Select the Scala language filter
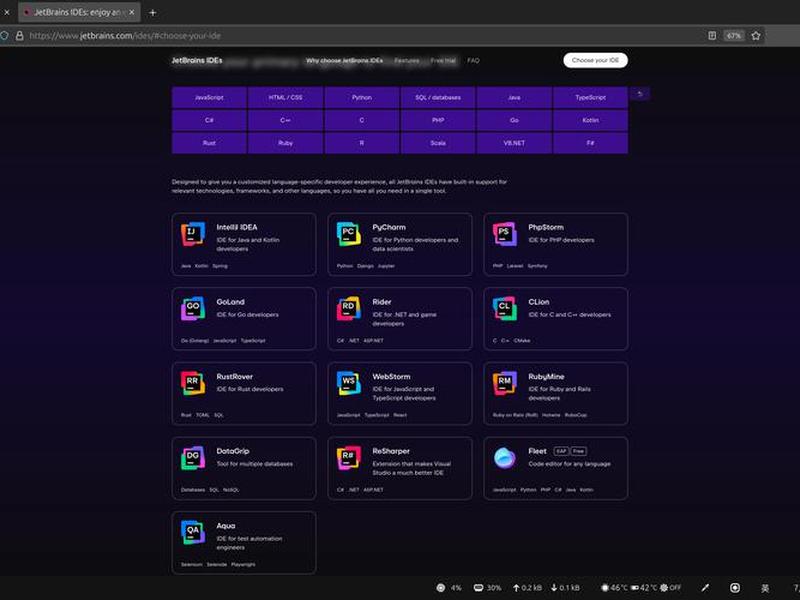The image size is (800, 600). [x=438, y=143]
